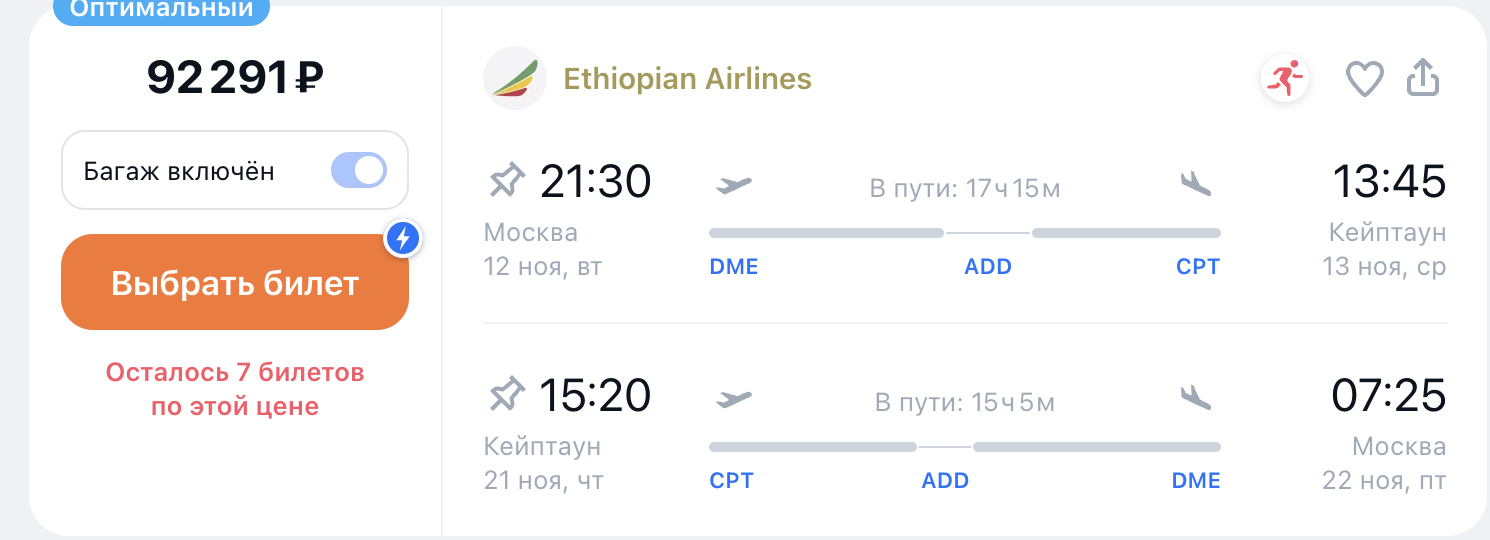Pin the 15:20 Cape Town return flight
The image size is (1490, 540).
pos(506,396)
